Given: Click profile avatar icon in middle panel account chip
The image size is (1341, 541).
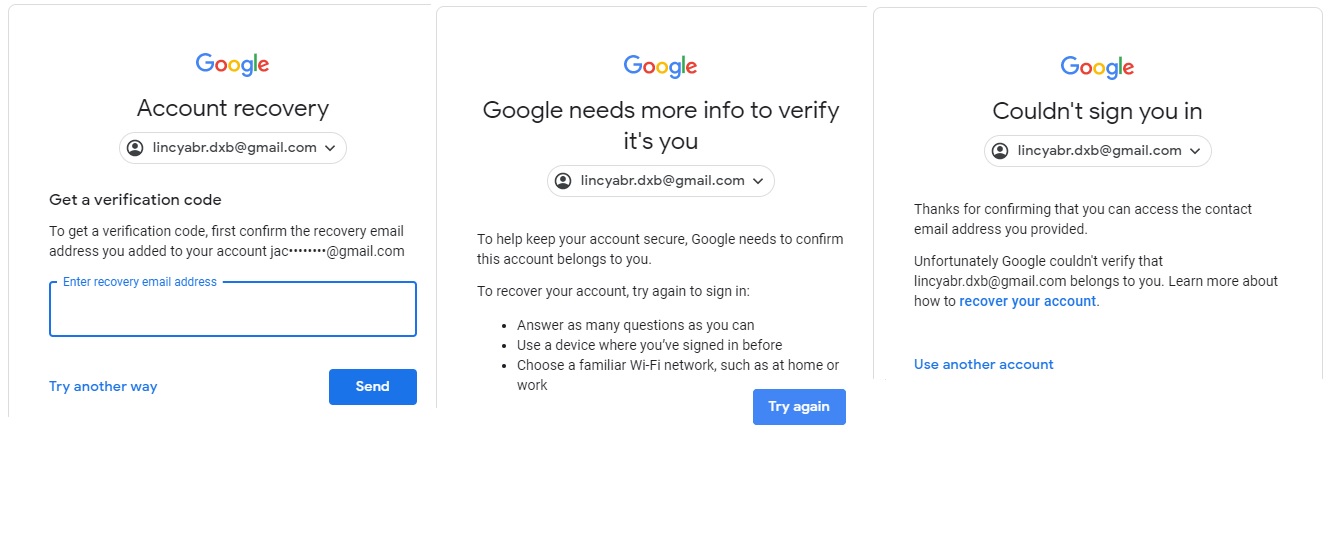Looking at the screenshot, I should [563, 181].
